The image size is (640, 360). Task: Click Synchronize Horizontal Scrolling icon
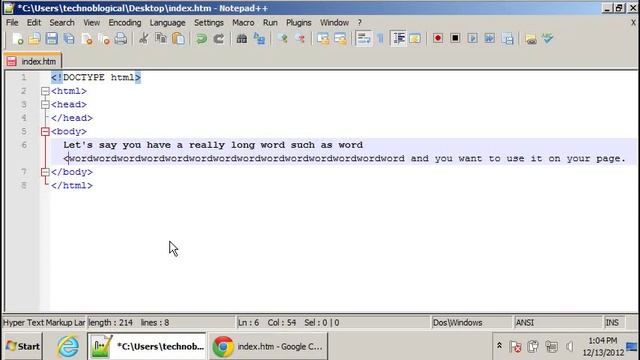340,39
